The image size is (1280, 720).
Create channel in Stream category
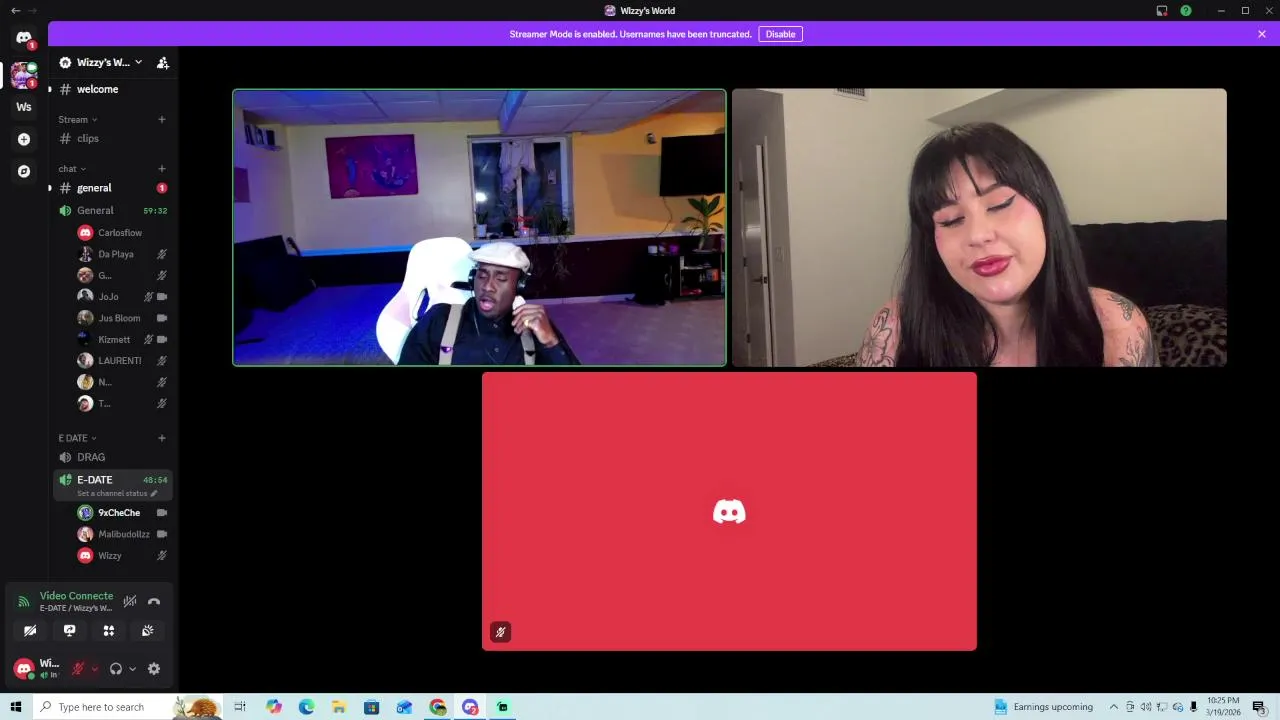[x=162, y=120]
